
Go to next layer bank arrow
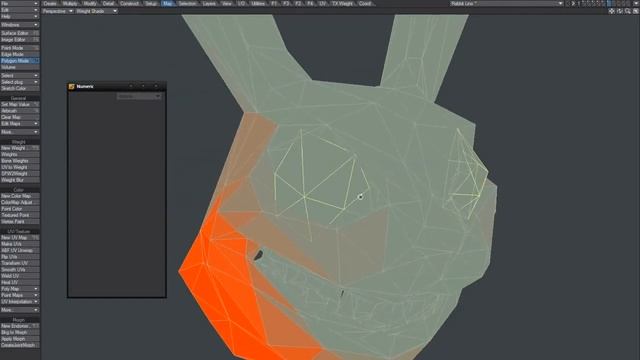[573, 3]
